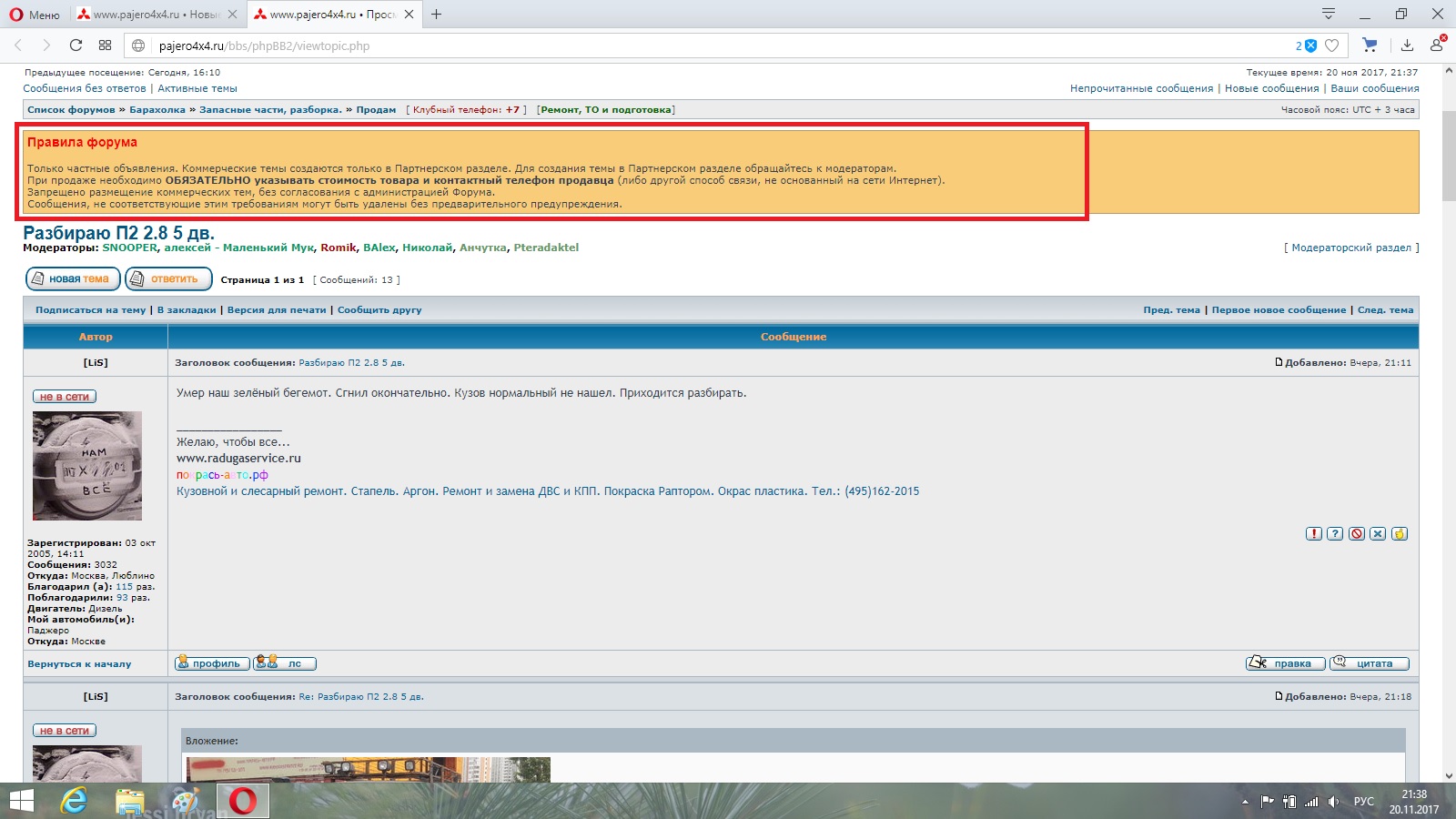
Task: Click the blue question mark post icon
Action: coord(1335,534)
